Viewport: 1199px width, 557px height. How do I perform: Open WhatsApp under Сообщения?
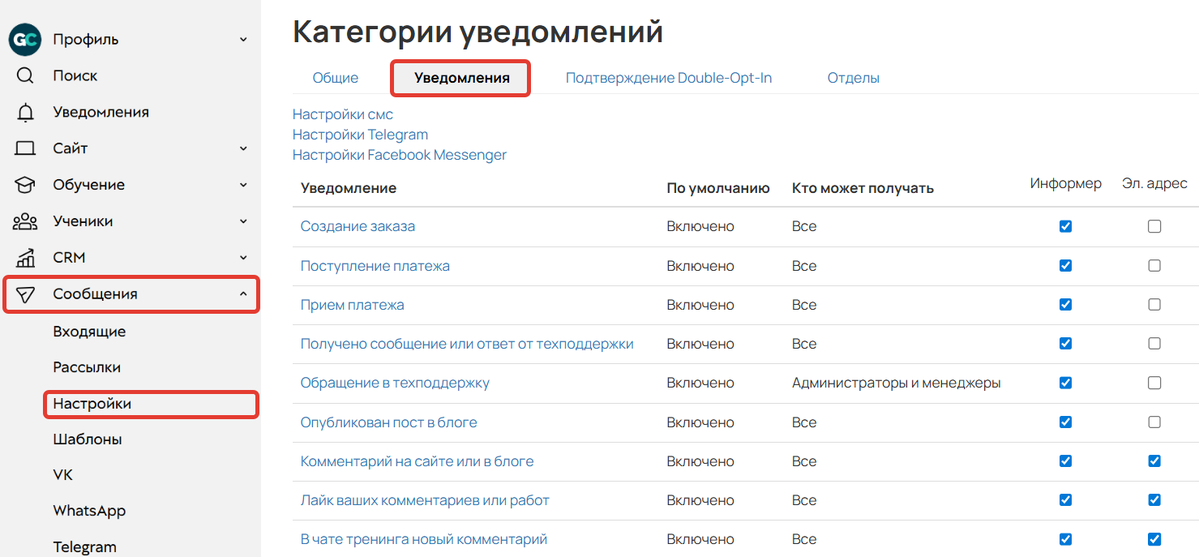coord(89,511)
